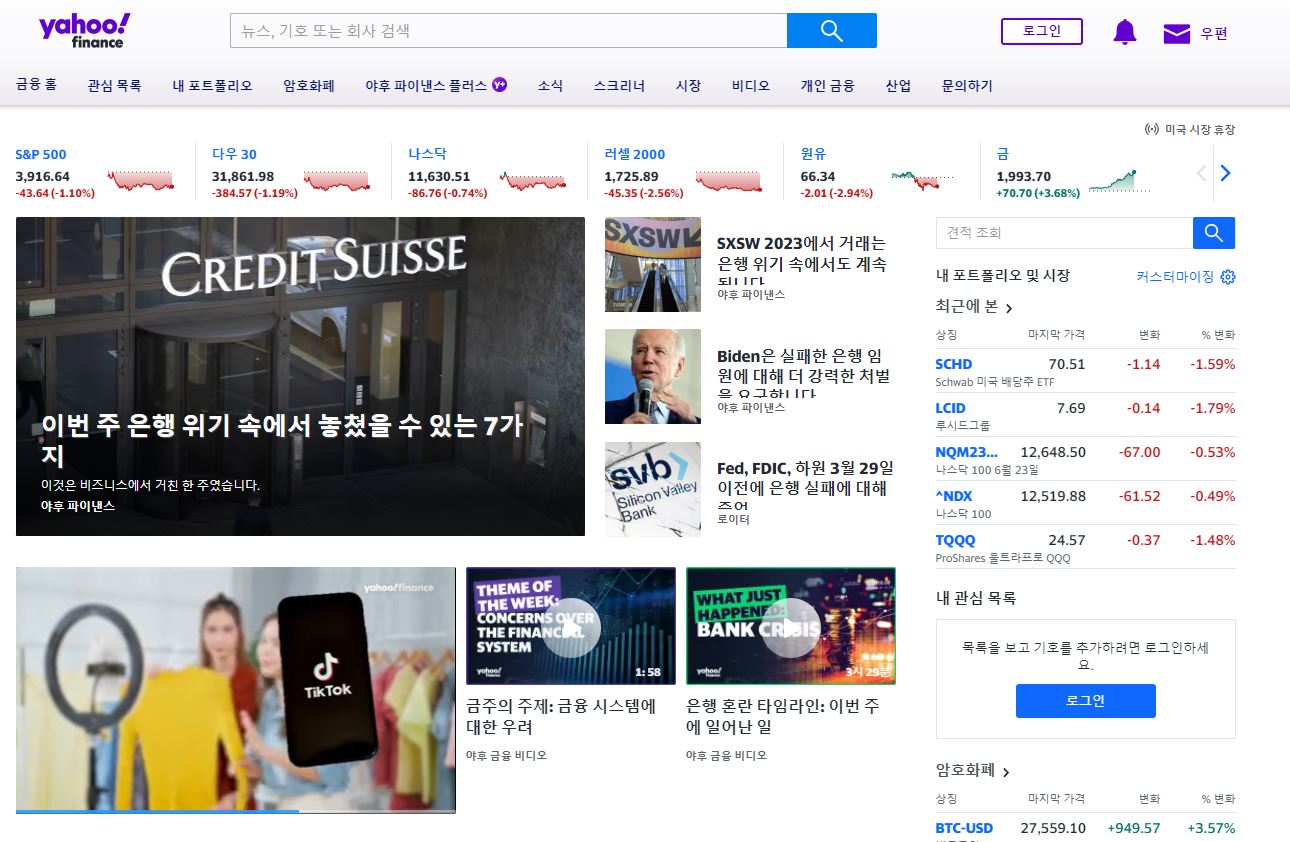Click the magnifier search button in header

832,30
